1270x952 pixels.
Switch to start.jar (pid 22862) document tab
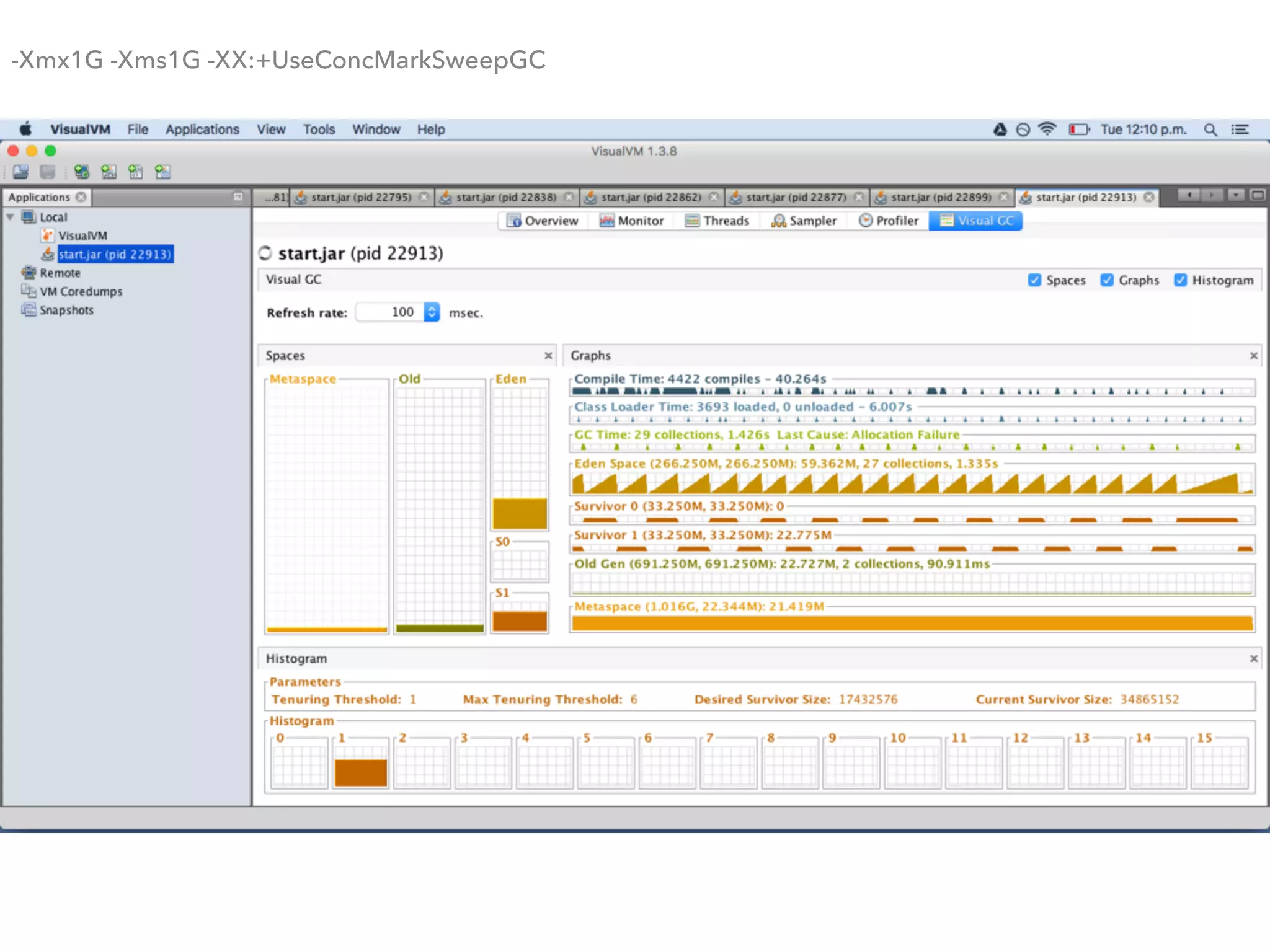651,197
